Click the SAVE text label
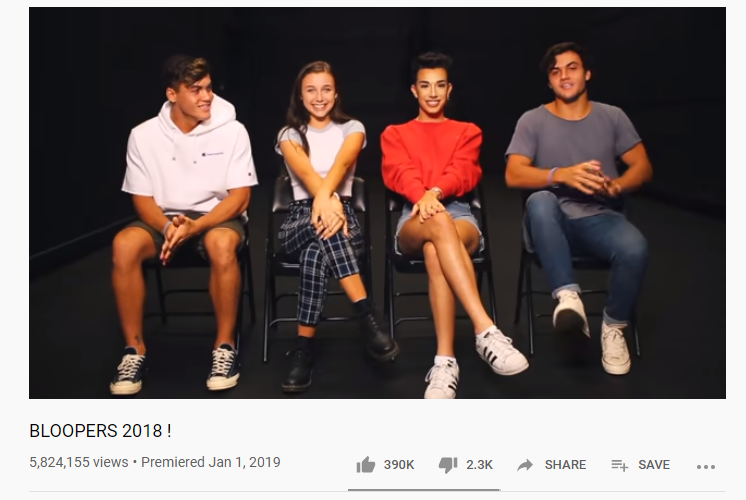The image size is (746, 500). tap(654, 465)
